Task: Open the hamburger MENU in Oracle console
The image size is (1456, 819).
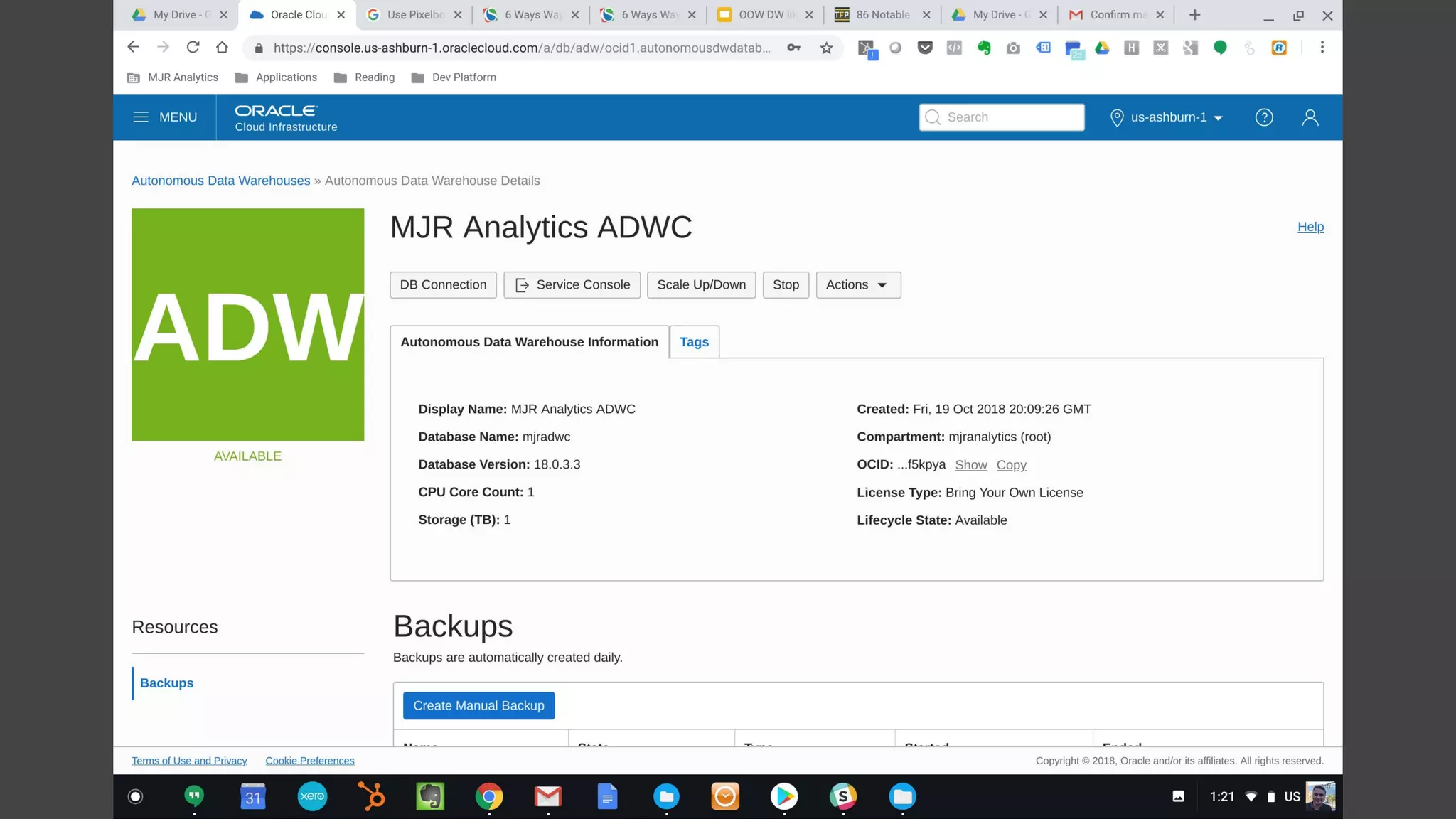Action: pyautogui.click(x=165, y=117)
